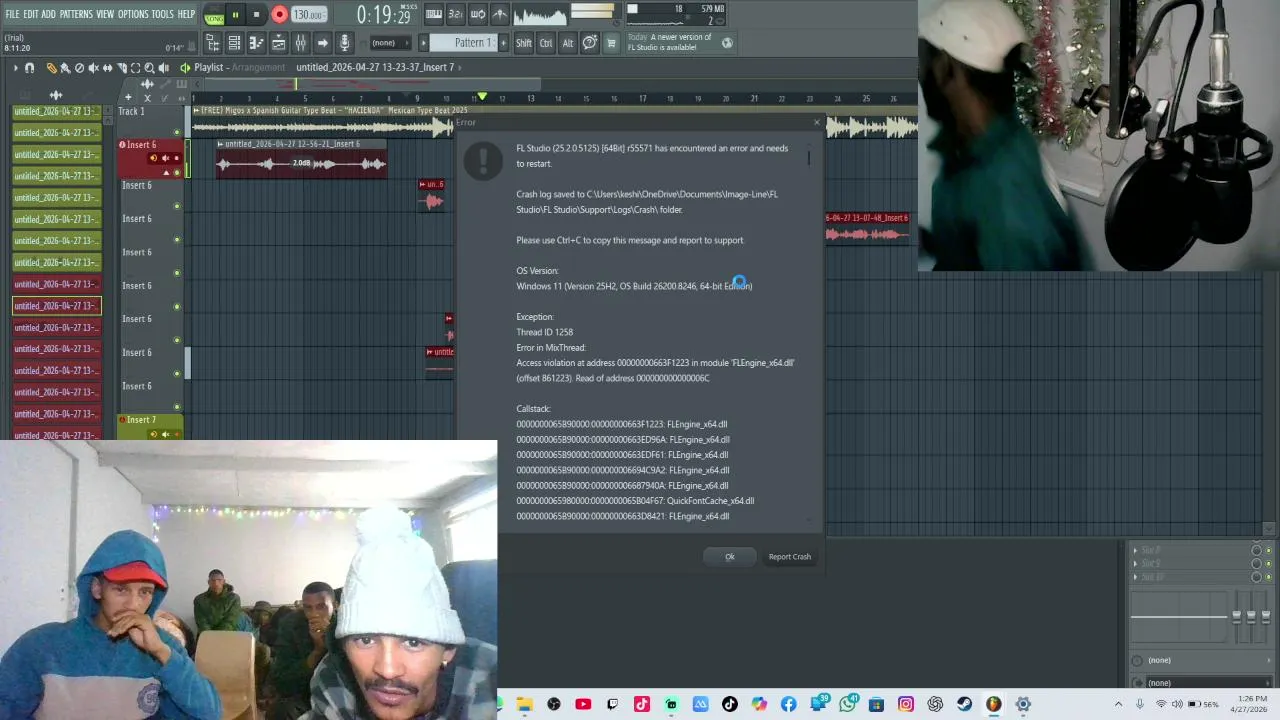
Task: Toggle the Alt modifier button
Action: click(568, 43)
